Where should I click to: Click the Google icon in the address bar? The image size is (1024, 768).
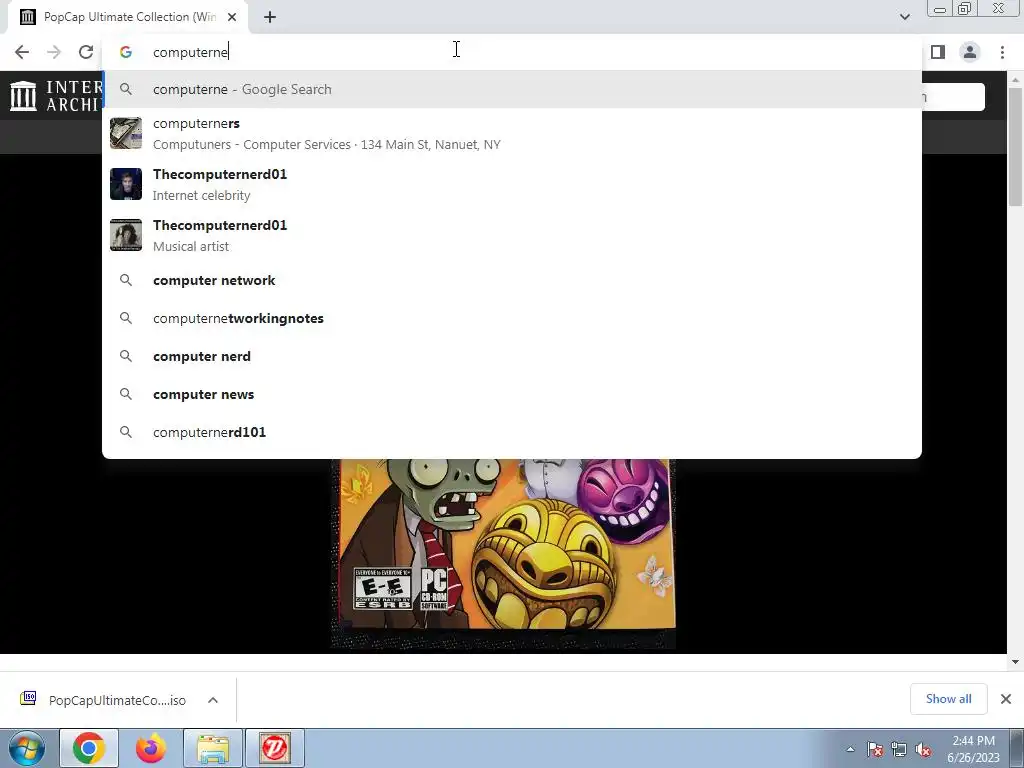[x=126, y=52]
